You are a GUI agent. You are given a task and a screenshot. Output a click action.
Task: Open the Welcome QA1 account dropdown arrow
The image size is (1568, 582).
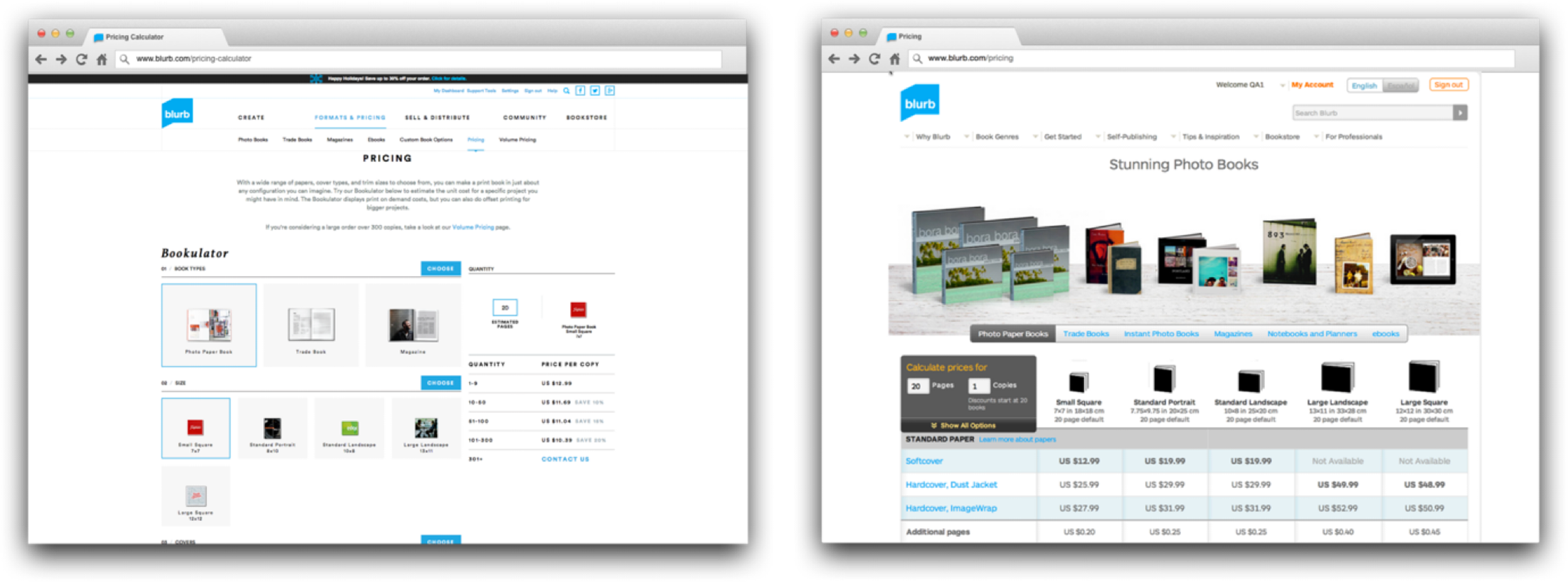(x=1282, y=85)
